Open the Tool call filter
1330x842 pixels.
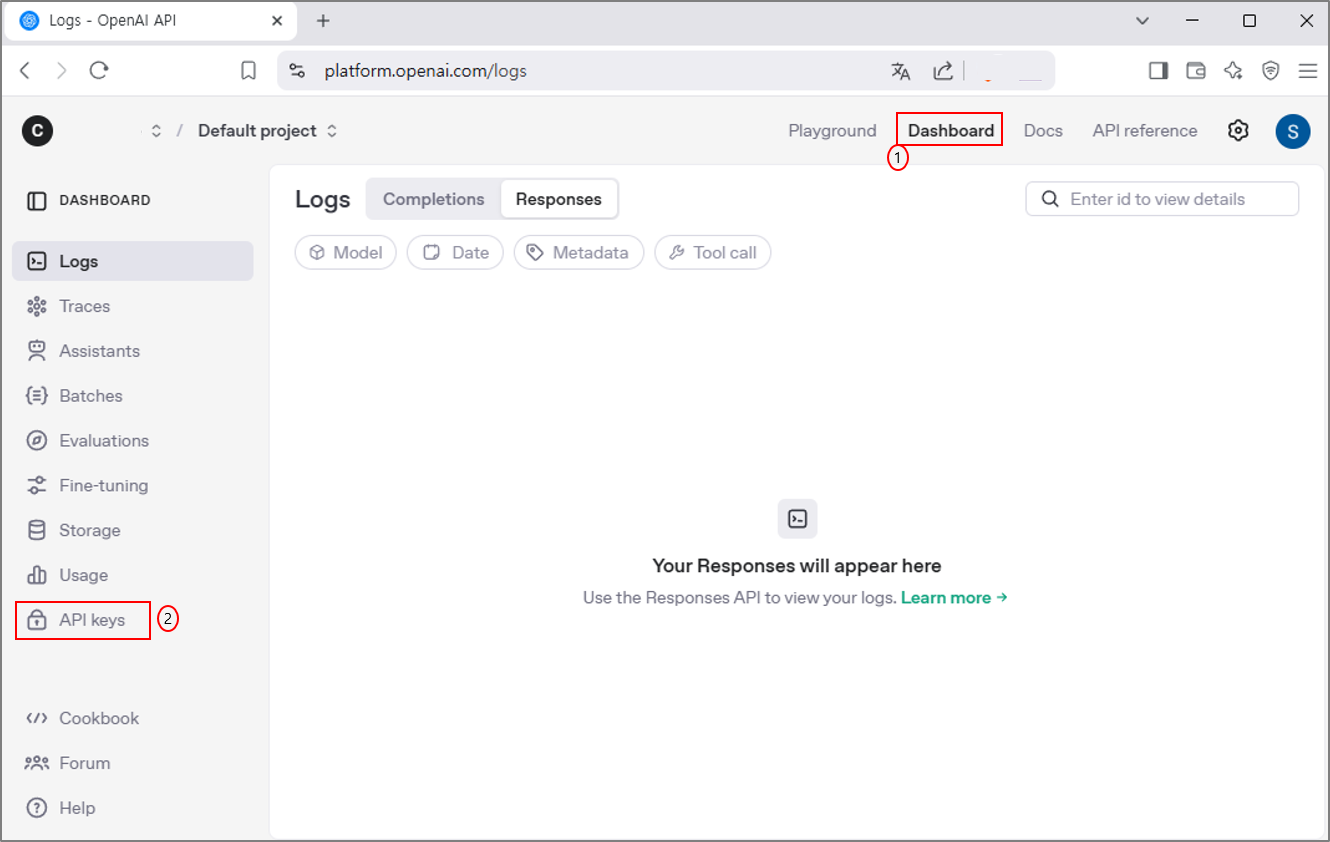click(713, 253)
